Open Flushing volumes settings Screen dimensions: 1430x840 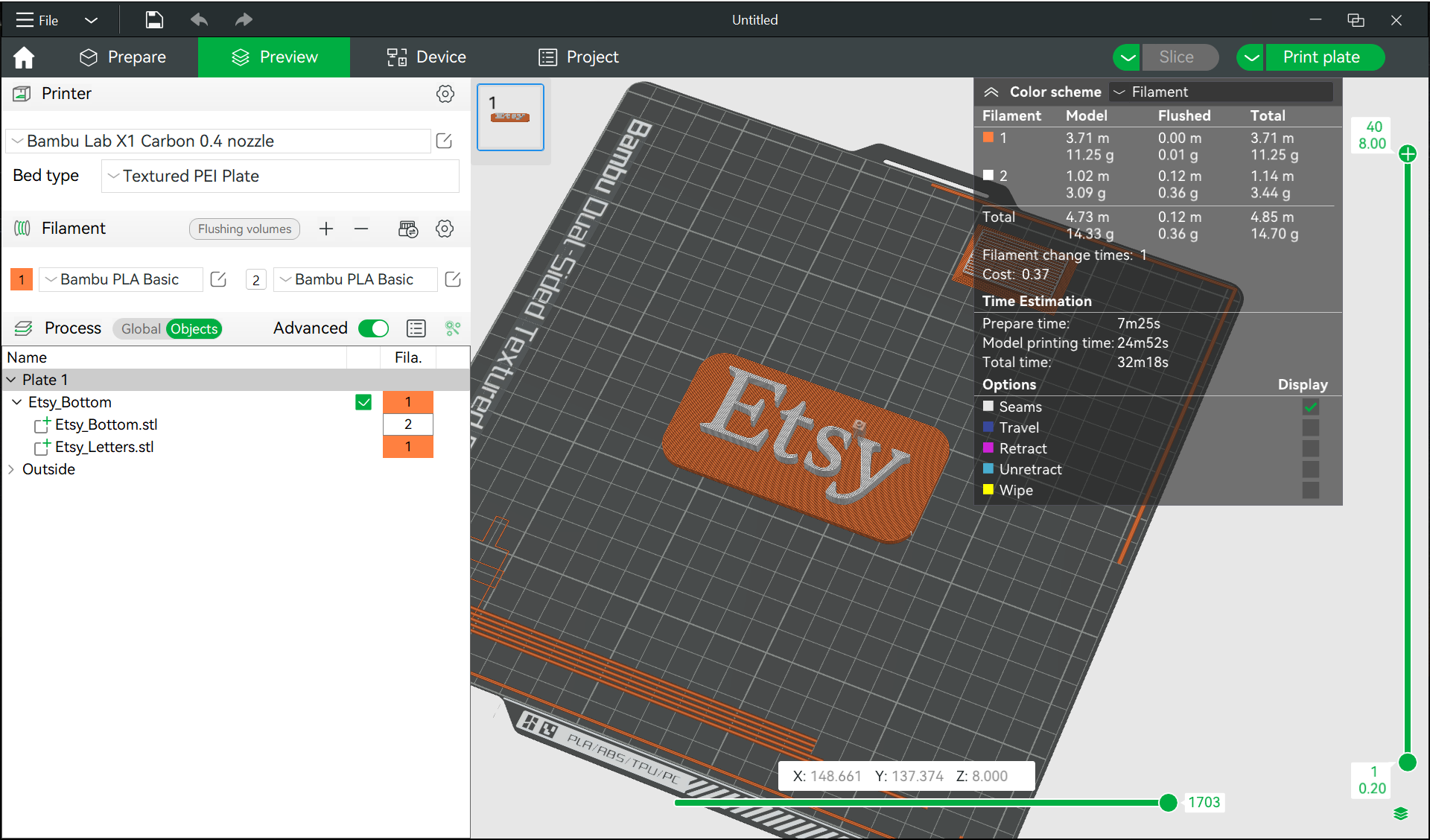244,229
